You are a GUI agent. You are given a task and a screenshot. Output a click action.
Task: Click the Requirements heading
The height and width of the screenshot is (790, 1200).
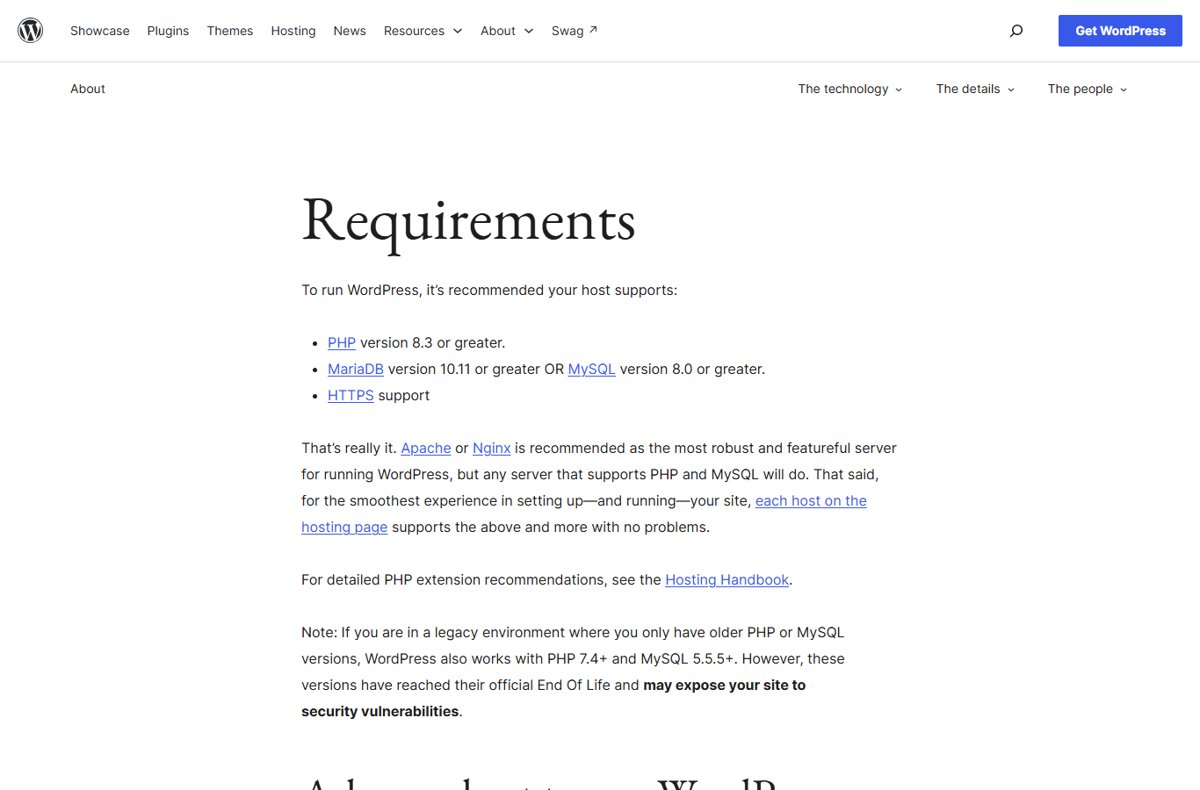469,220
